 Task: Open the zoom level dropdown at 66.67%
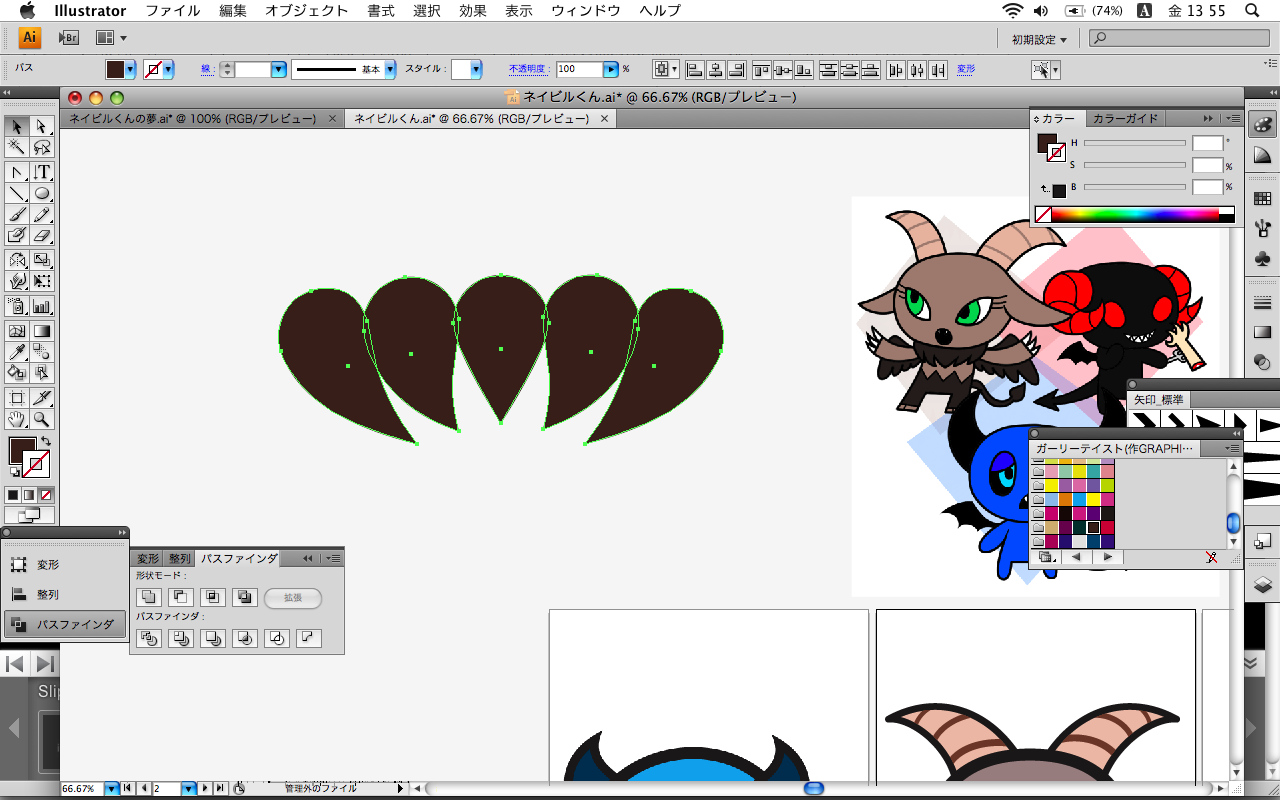111,788
